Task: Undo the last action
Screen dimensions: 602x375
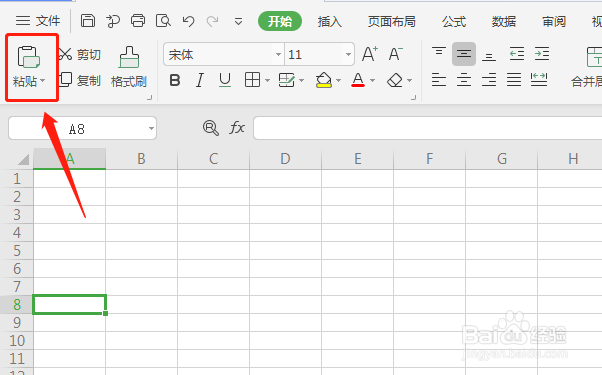Action: (x=188, y=21)
